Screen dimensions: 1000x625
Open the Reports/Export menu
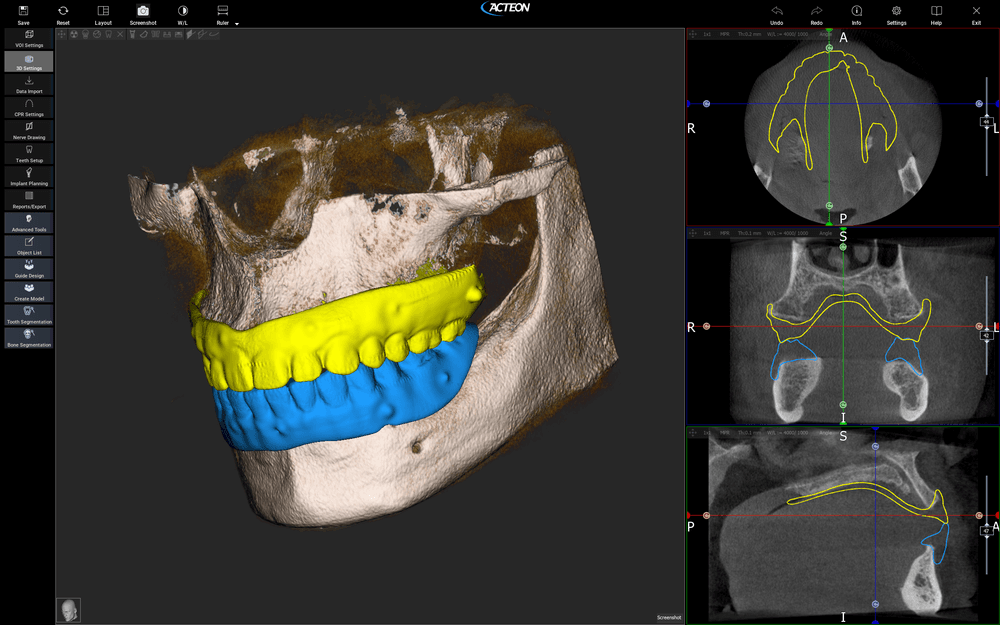pos(29,199)
